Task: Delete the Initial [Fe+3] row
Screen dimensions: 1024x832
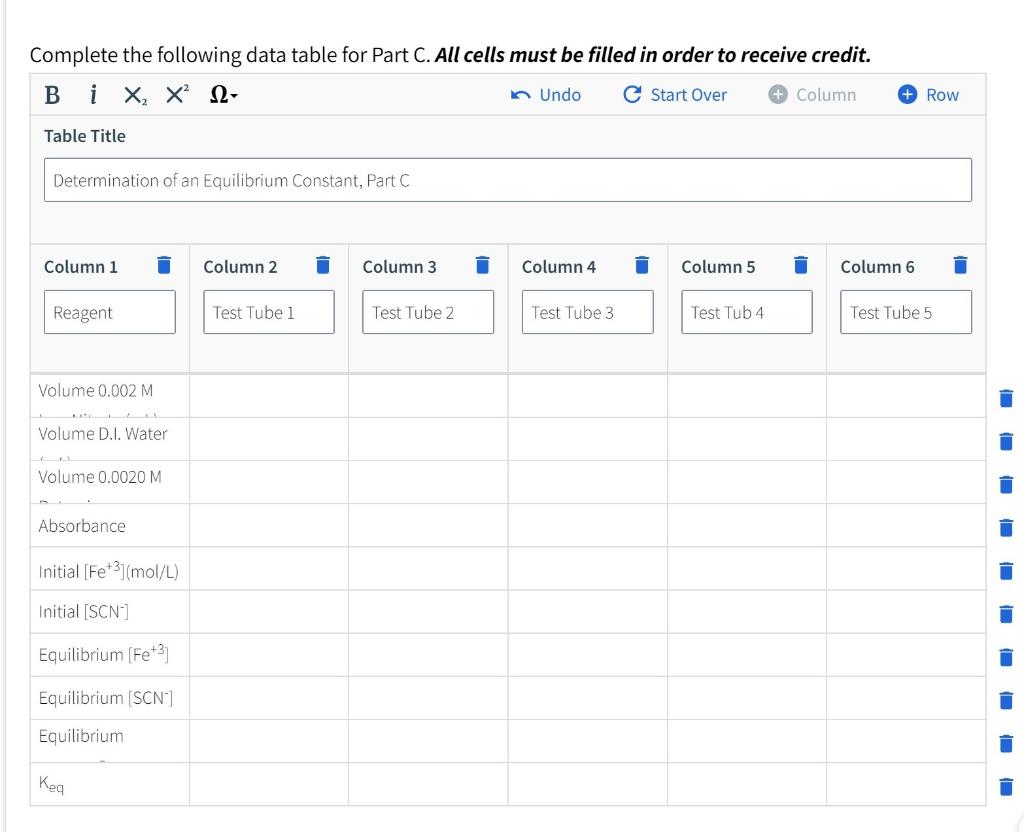Action: (1006, 571)
